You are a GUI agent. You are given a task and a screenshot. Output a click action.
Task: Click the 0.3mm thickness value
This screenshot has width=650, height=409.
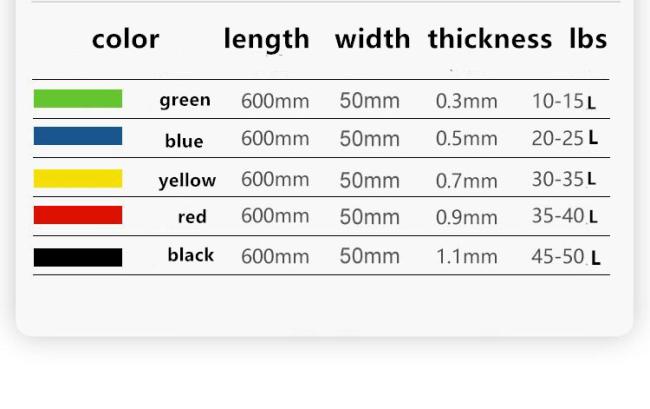[466, 101]
